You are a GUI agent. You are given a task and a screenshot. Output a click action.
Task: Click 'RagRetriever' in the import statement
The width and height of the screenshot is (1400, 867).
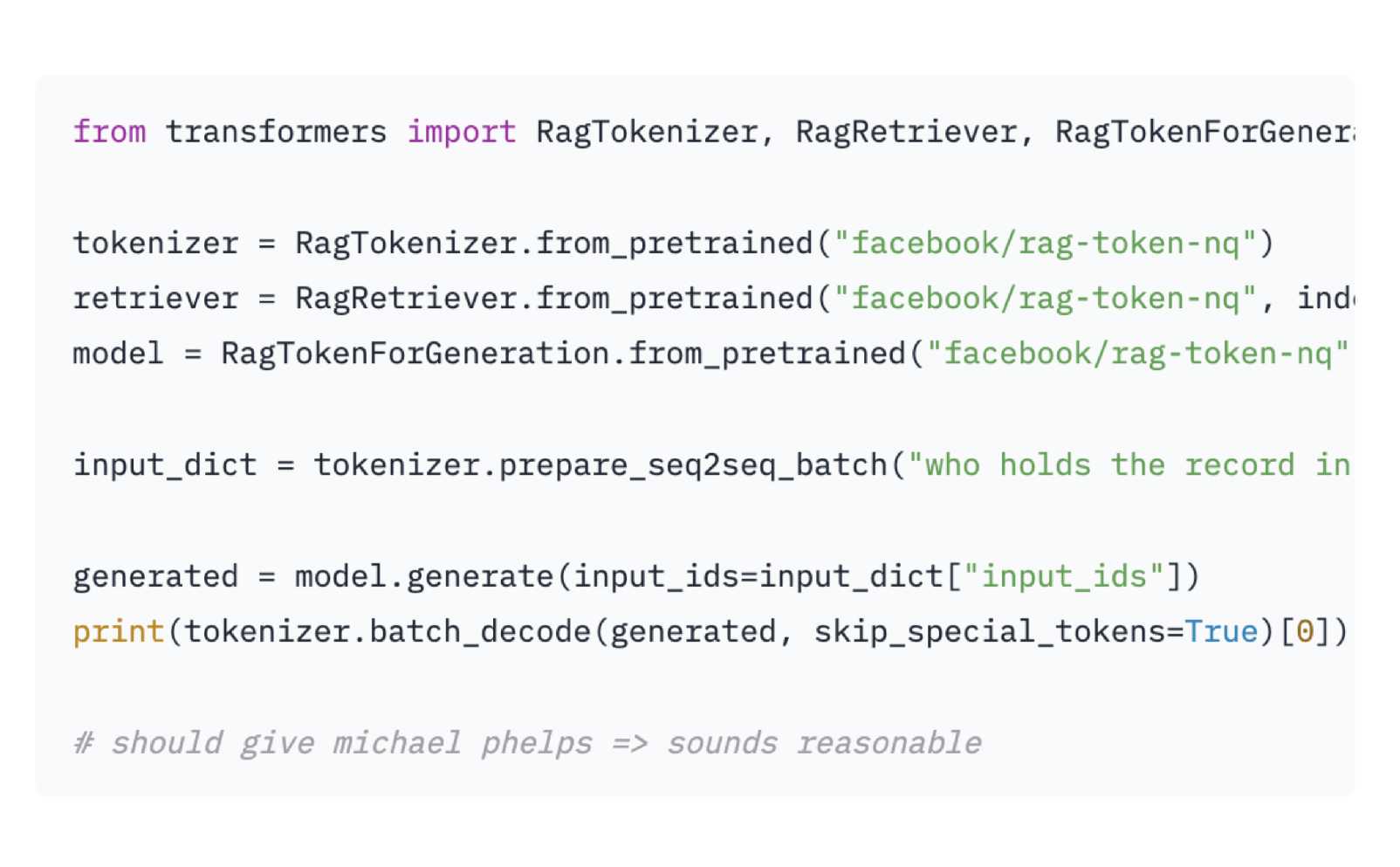click(906, 132)
